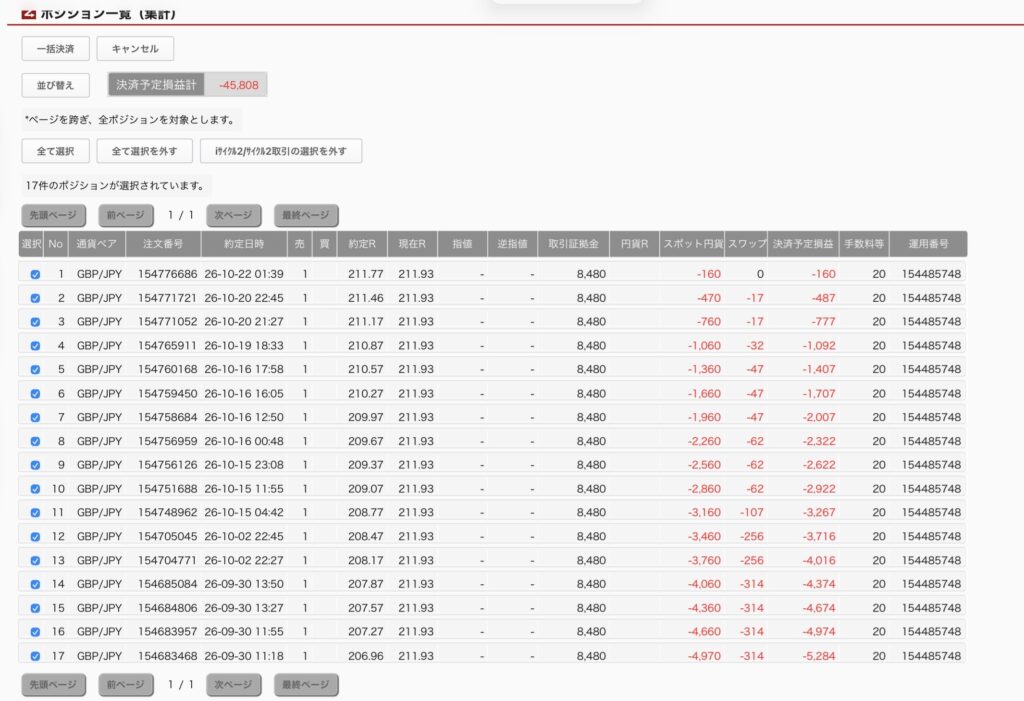Toggle checkbox for position No 15
The image size is (1024, 701).
point(35,608)
